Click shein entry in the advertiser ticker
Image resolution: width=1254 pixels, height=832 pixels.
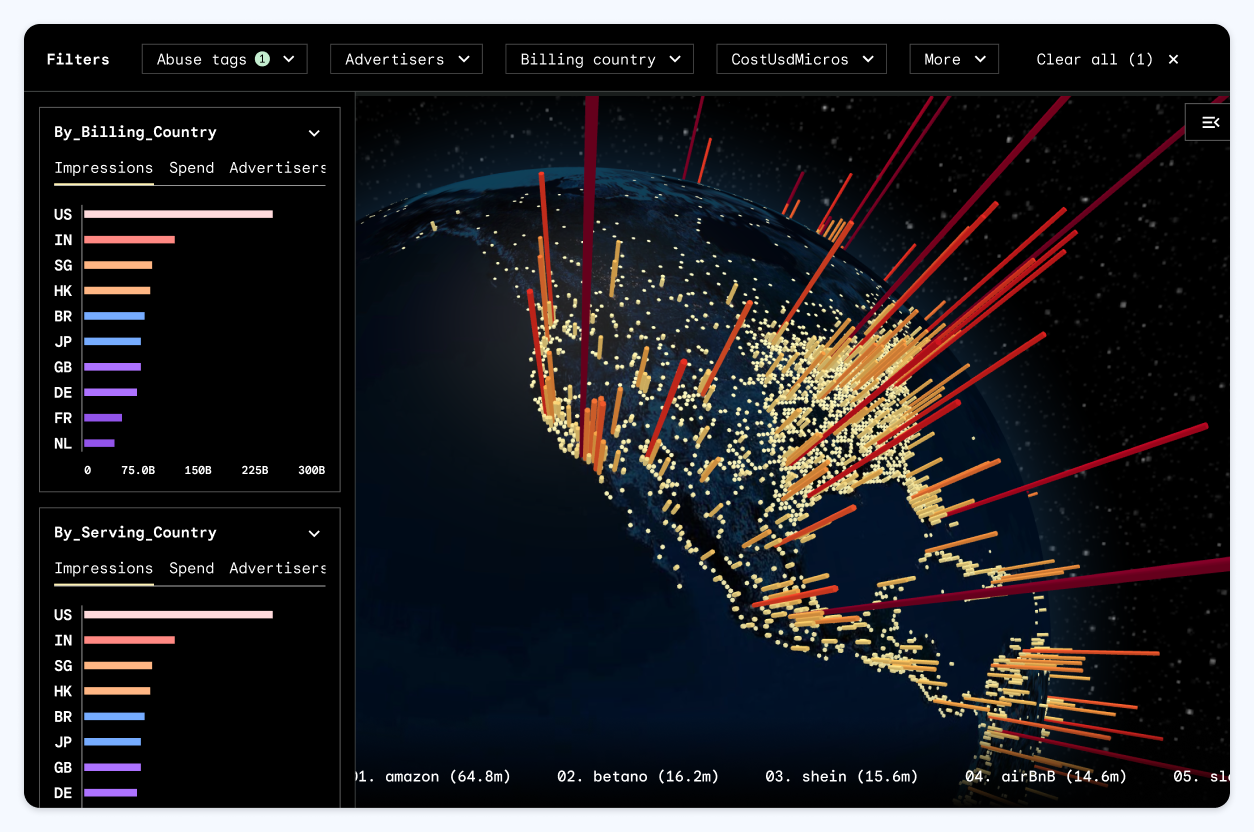(x=841, y=776)
